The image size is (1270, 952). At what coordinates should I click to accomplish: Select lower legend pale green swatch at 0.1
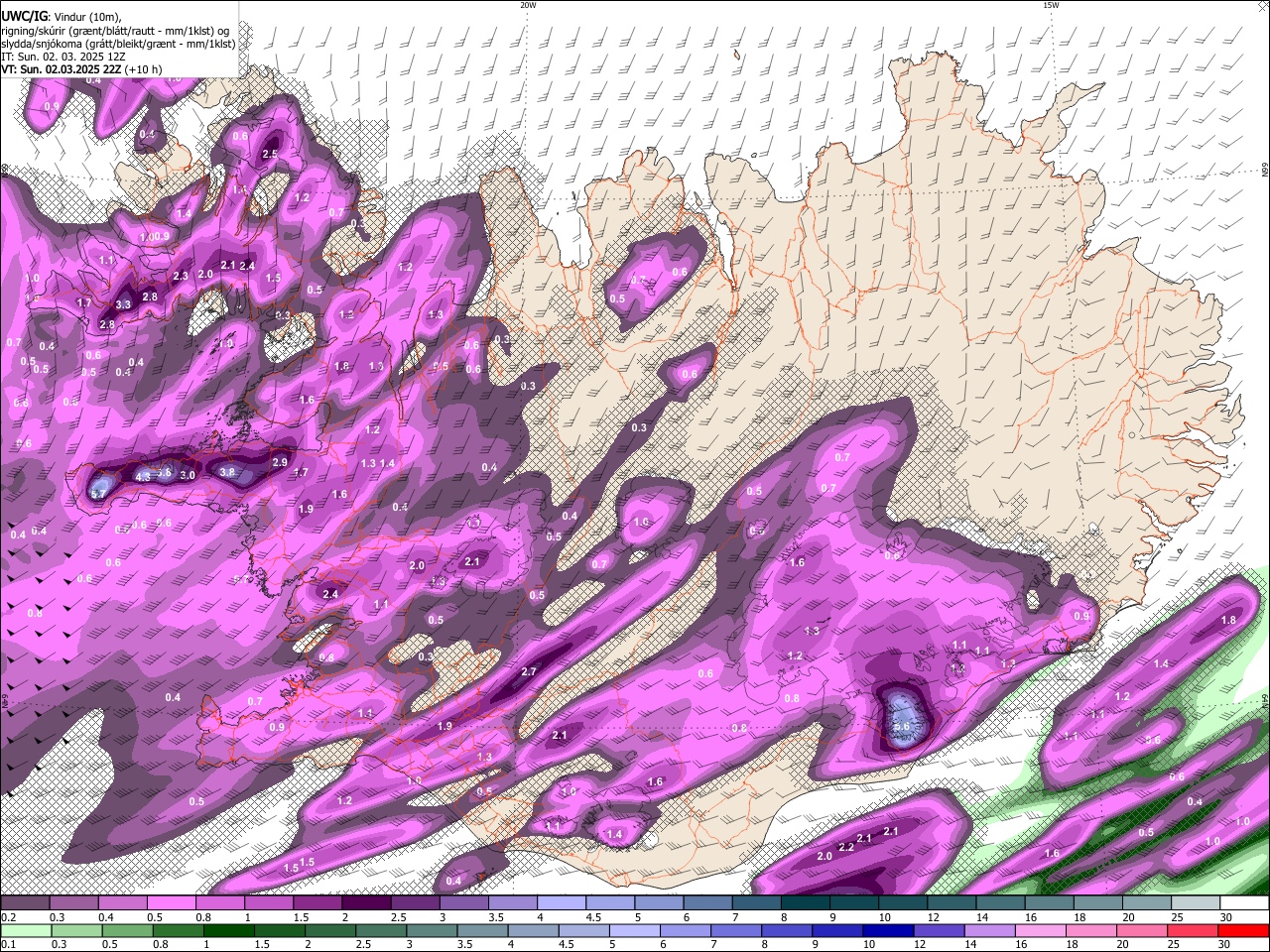25,930
